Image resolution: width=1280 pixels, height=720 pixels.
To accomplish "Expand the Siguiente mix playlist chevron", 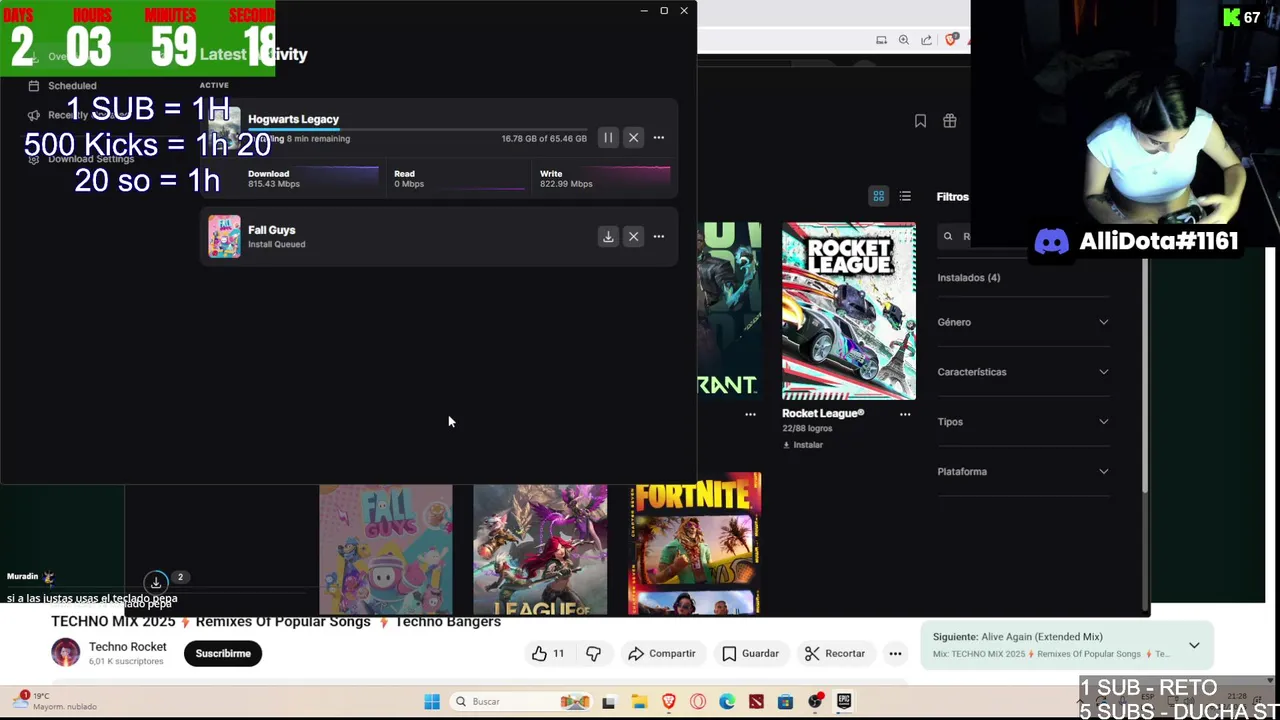I will tap(1194, 646).
